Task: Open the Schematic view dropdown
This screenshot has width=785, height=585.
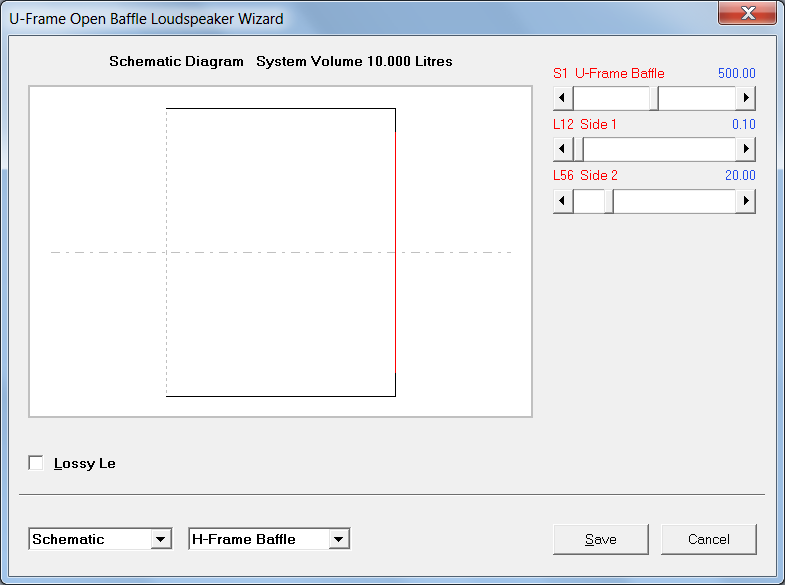Action: point(160,539)
